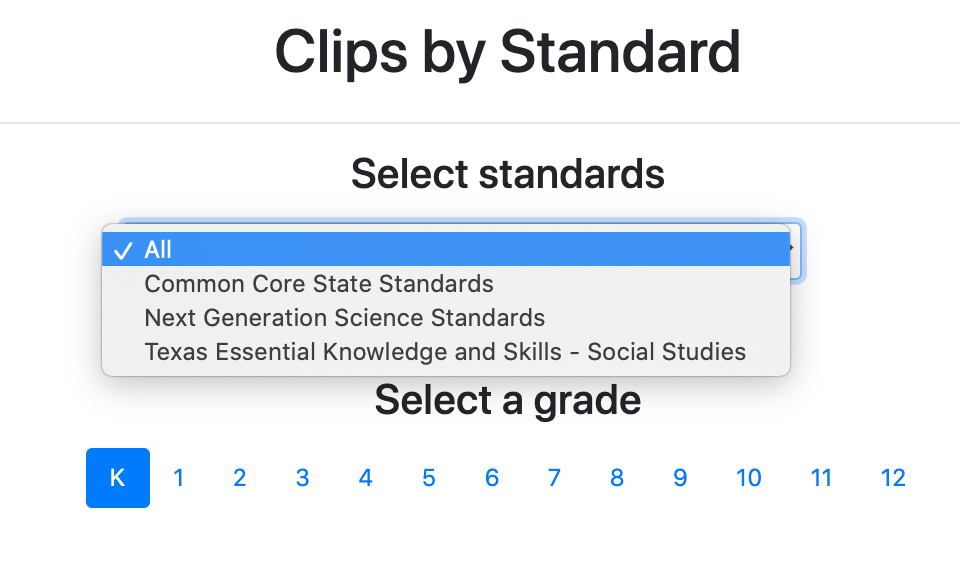Select Texas Essential Knowledge and Skills option
This screenshot has width=960, height=566.
click(x=445, y=352)
